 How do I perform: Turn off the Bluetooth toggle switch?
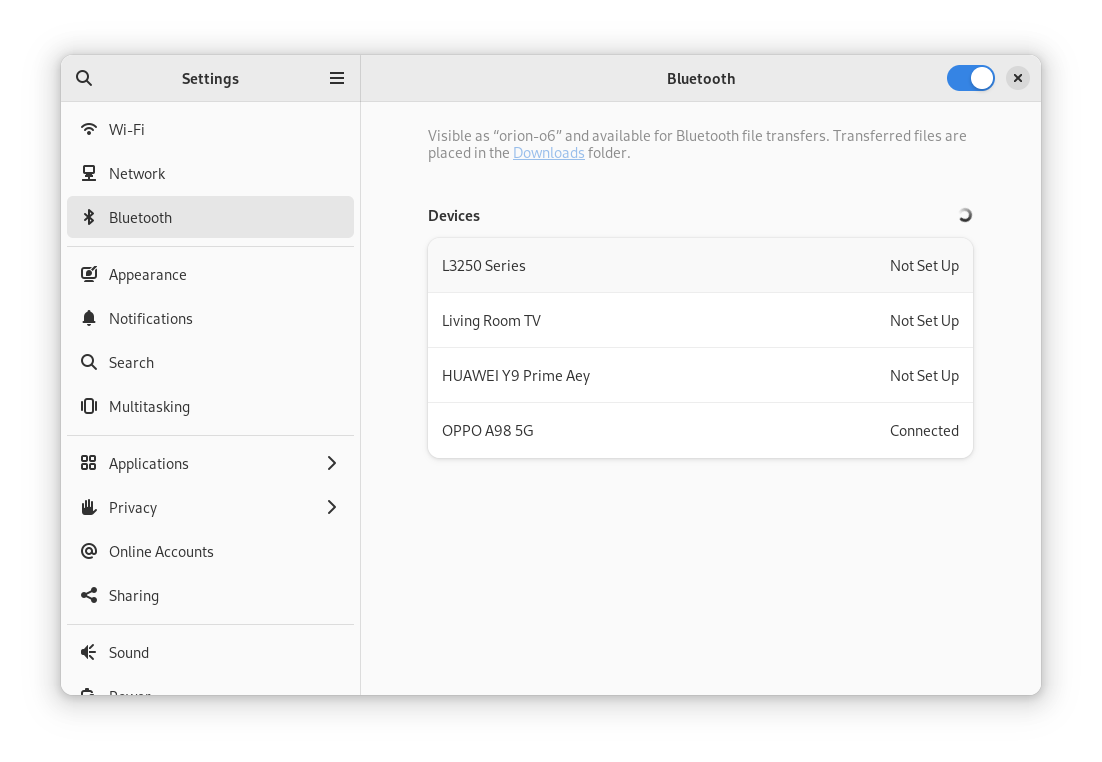[x=971, y=78]
